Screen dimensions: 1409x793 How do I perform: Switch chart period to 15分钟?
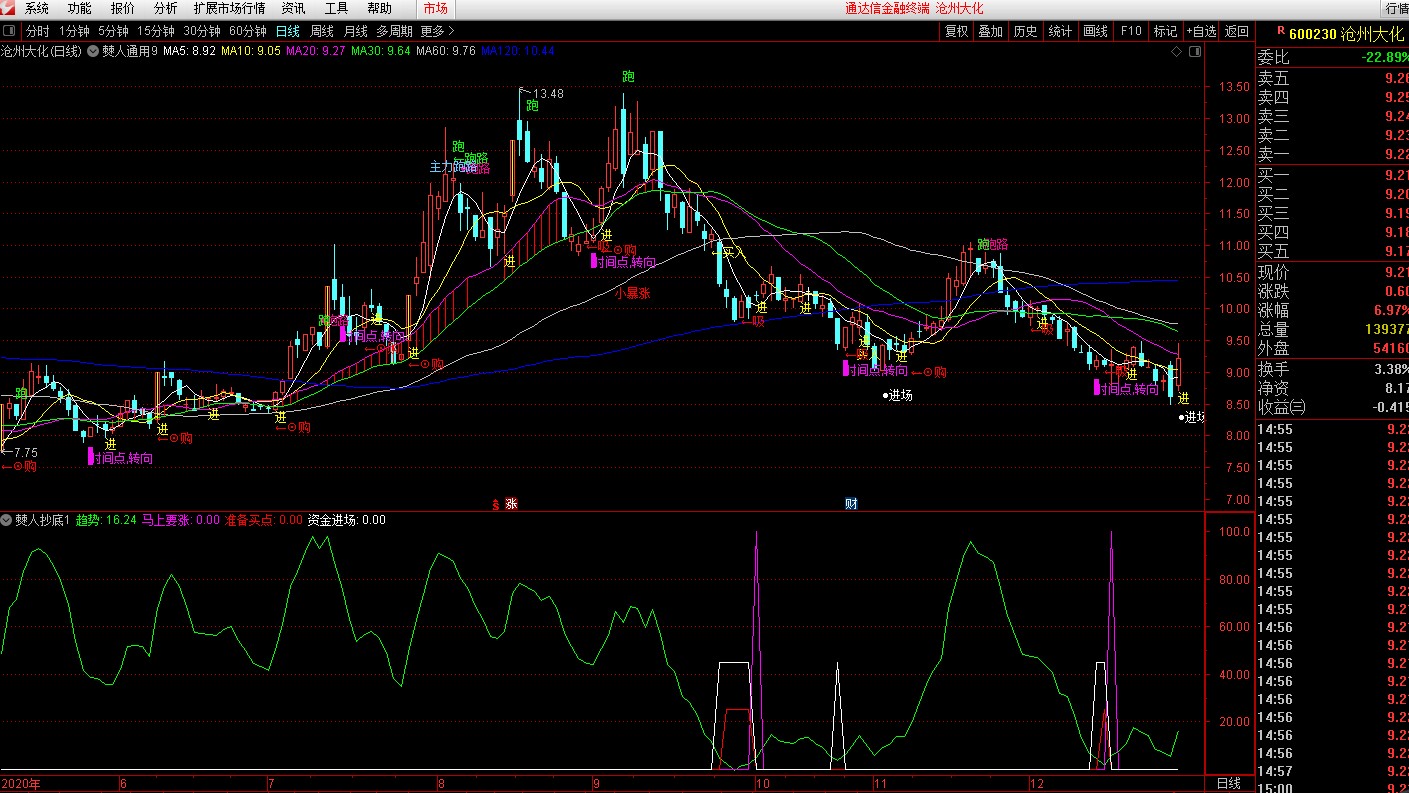[x=156, y=31]
